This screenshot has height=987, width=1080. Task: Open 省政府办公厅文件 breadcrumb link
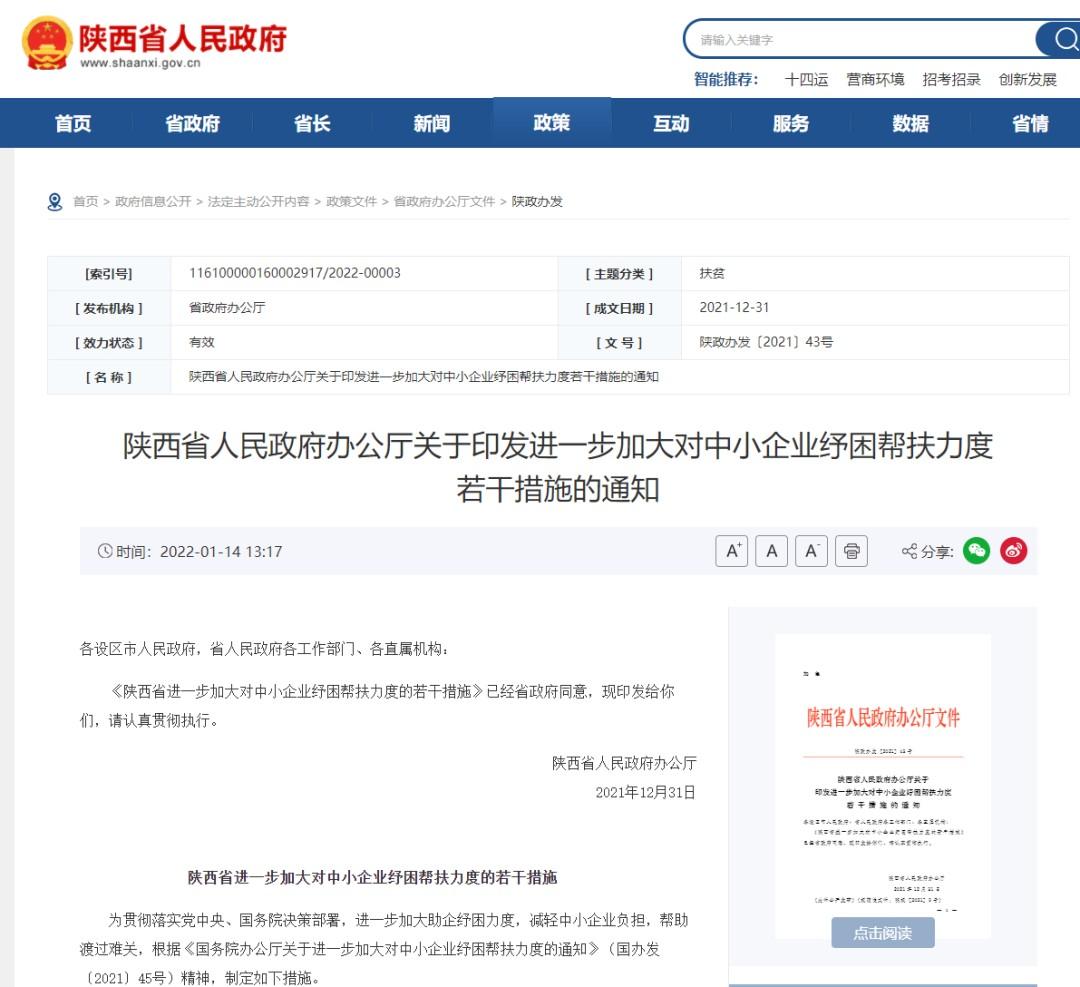pos(444,201)
